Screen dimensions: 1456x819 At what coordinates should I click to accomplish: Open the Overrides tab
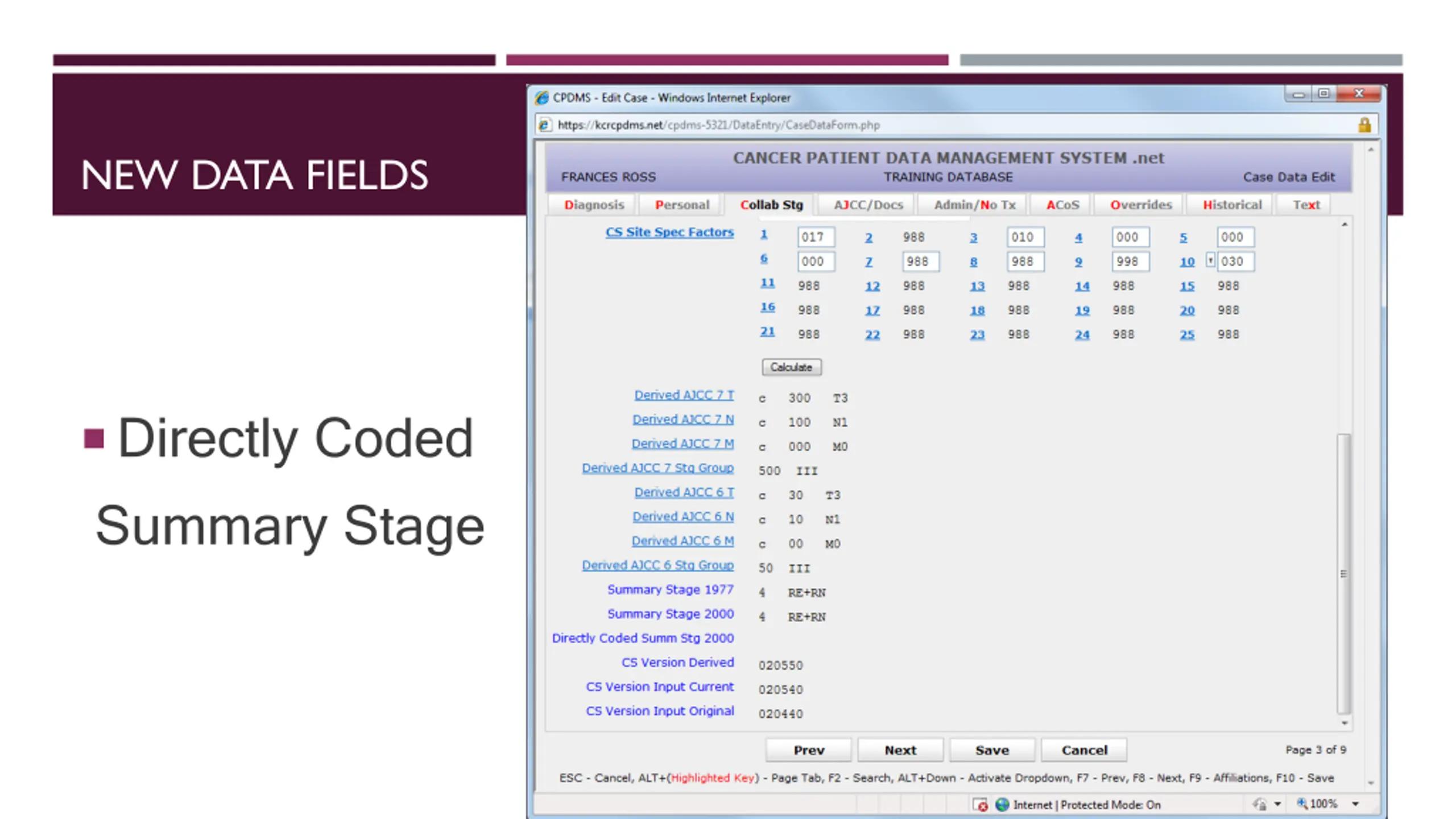click(x=1140, y=205)
